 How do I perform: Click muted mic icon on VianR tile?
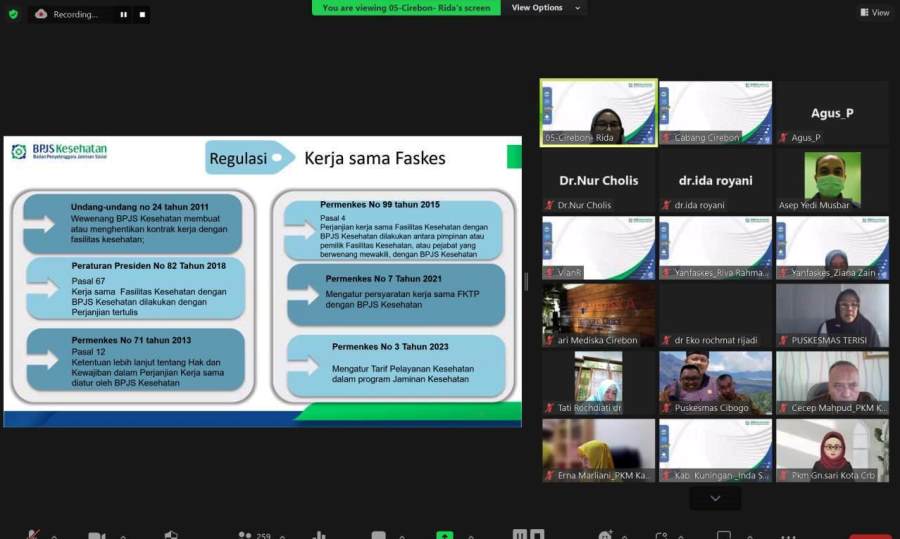[549, 273]
